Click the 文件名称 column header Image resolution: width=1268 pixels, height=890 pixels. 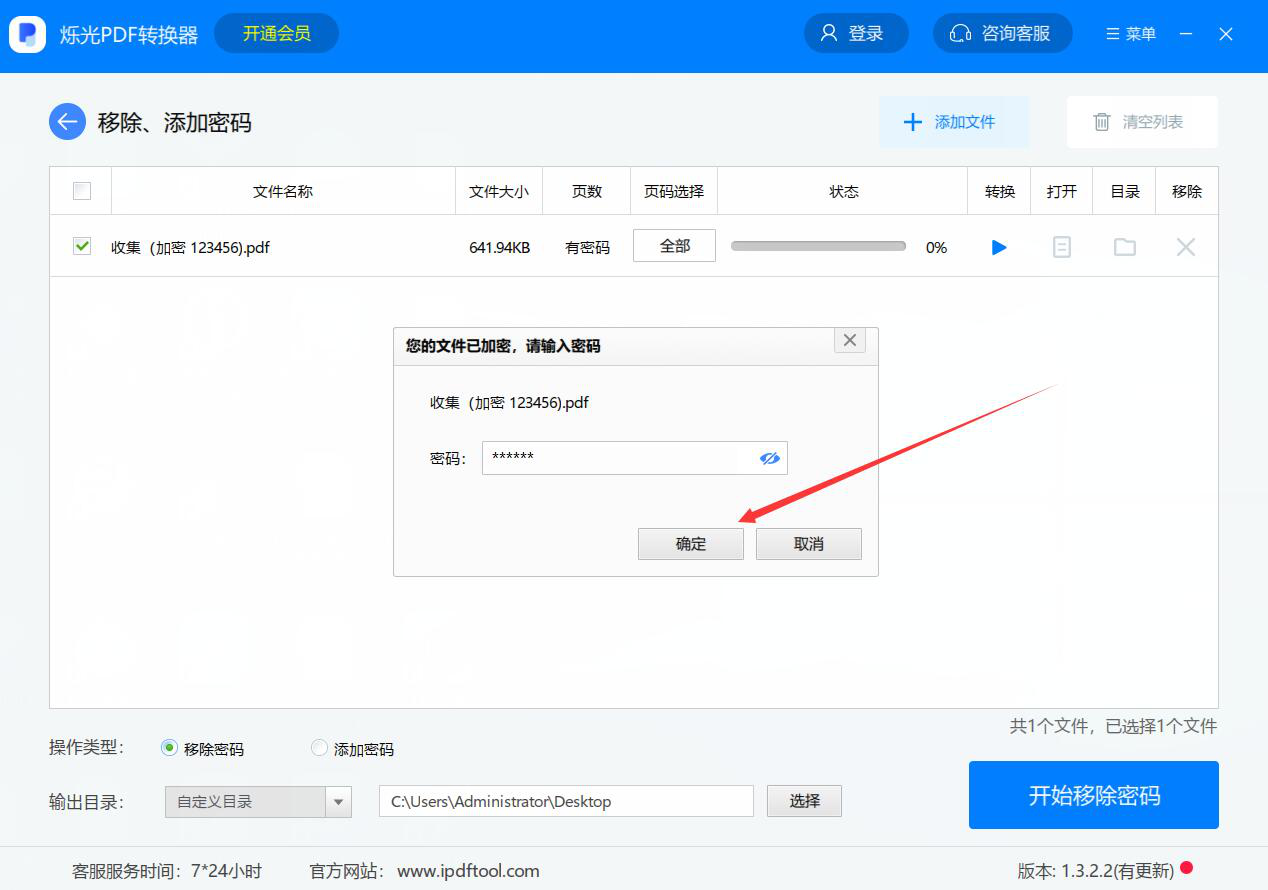(x=283, y=191)
